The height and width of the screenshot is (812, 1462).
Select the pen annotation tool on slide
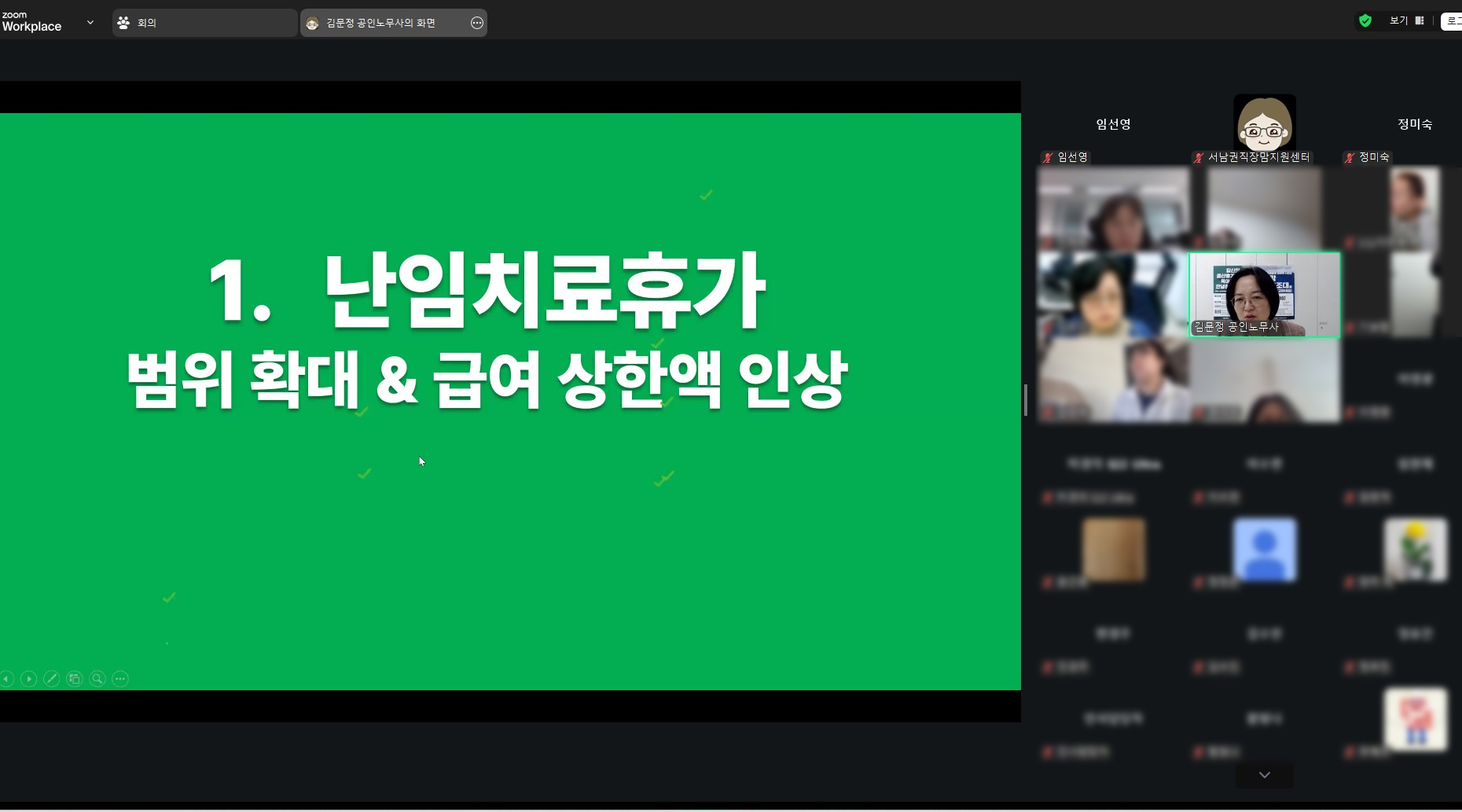[52, 678]
